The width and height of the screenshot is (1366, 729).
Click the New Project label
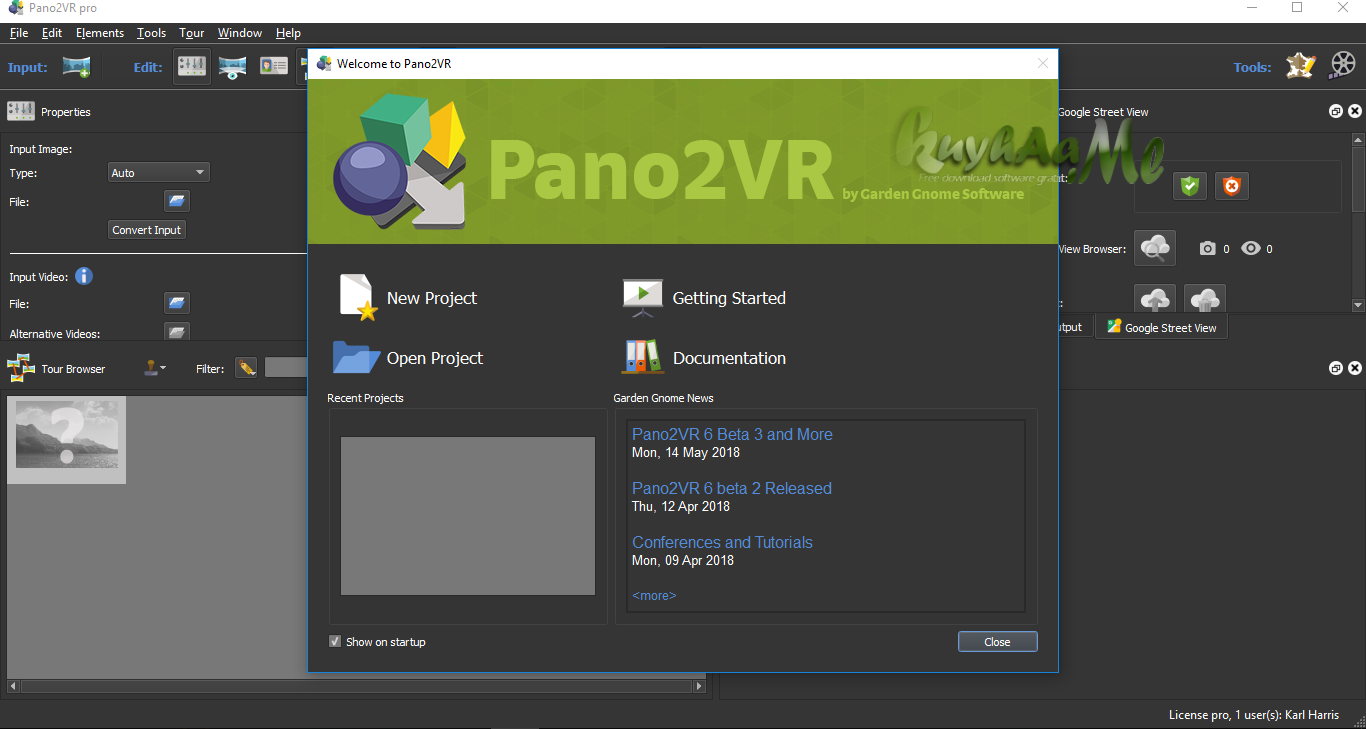(432, 298)
